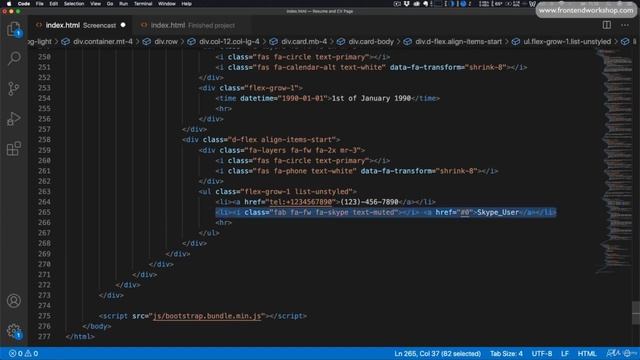
Task: Open the Code application menu
Action: point(24,4)
